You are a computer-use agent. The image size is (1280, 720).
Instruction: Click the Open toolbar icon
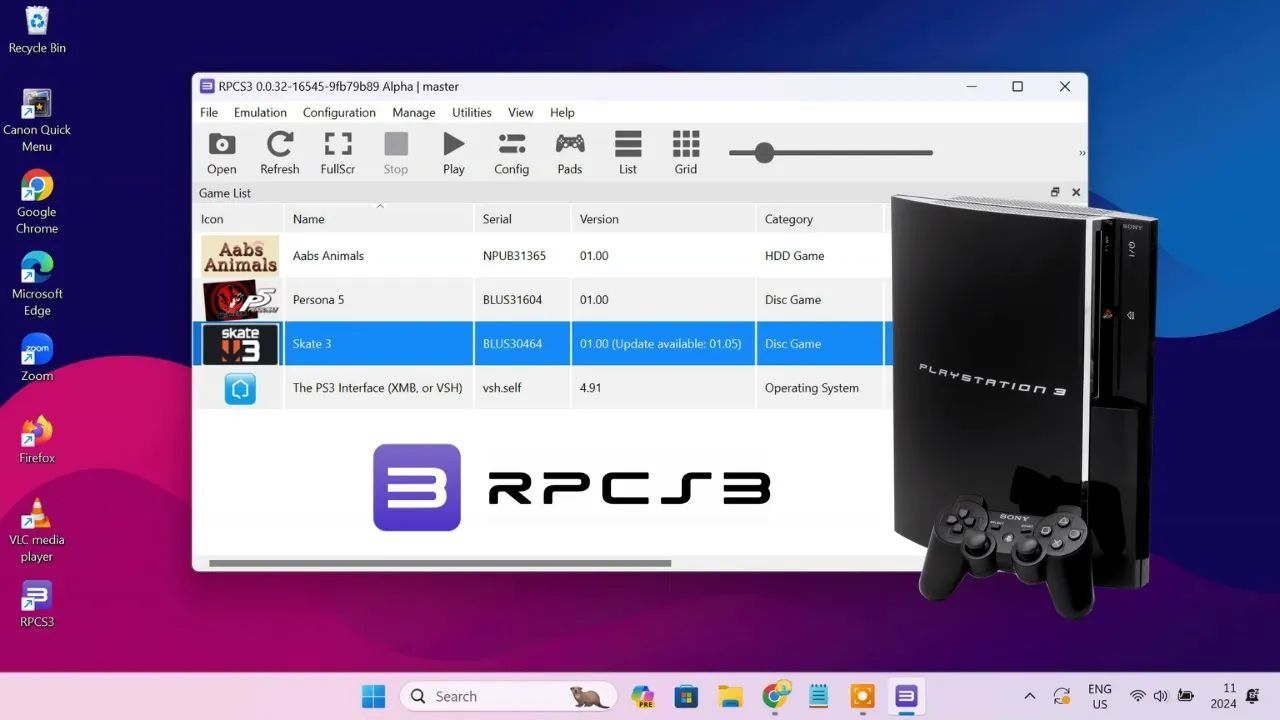coord(222,153)
